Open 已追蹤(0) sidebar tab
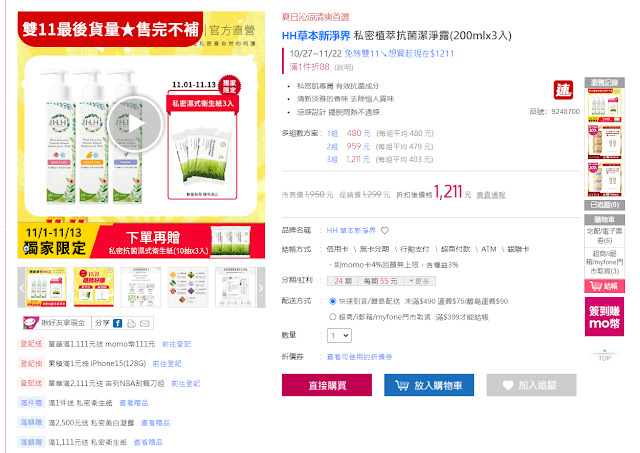This screenshot has height=453, width=640. [604, 205]
